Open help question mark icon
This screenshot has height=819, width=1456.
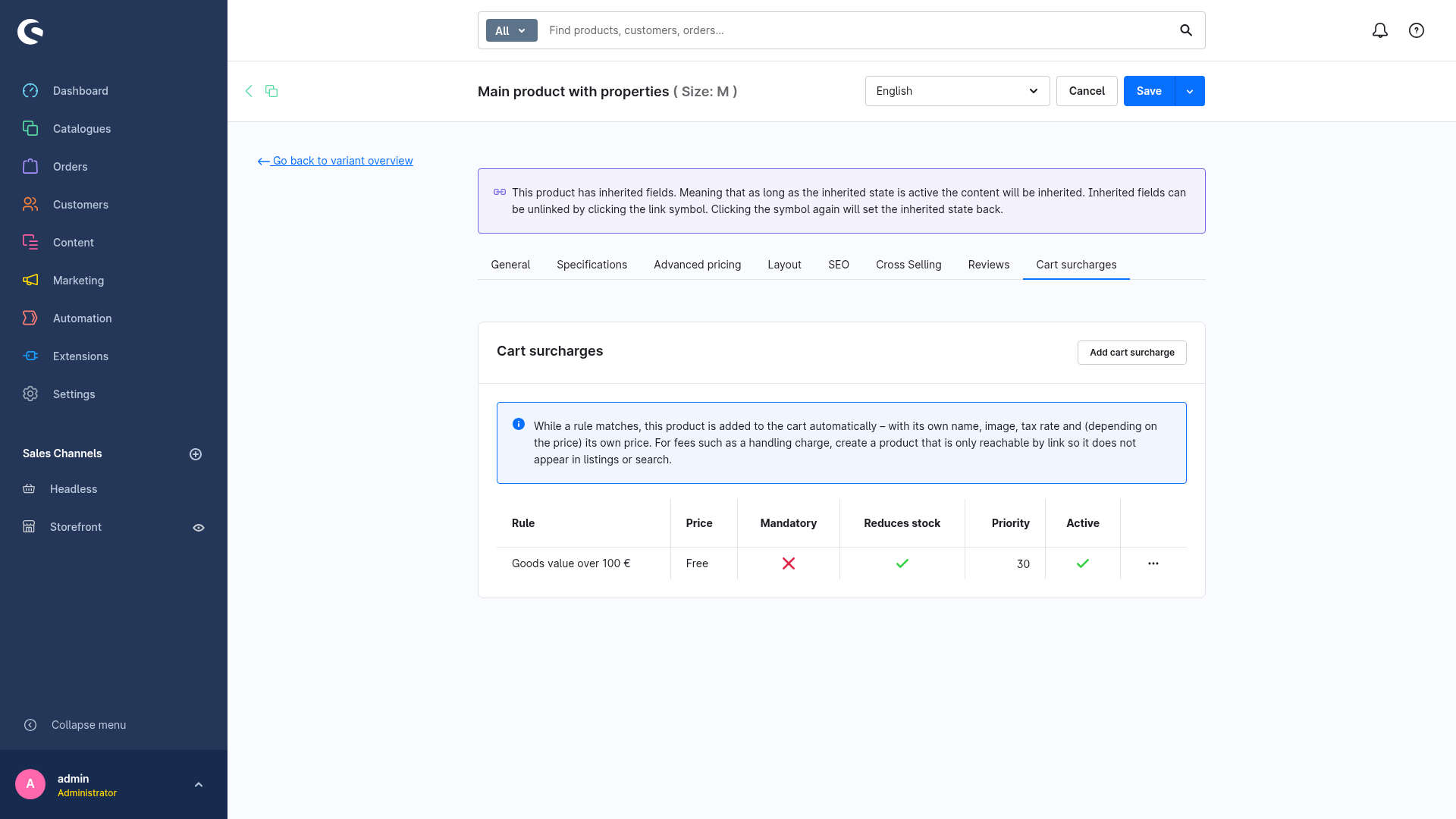point(1417,30)
